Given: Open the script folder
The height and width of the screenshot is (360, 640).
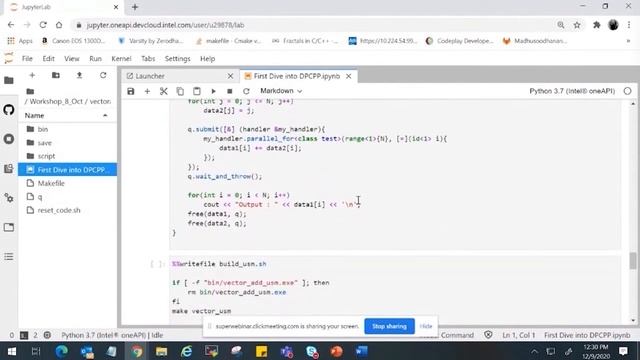Looking at the screenshot, I should pyautogui.click(x=67, y=156).
